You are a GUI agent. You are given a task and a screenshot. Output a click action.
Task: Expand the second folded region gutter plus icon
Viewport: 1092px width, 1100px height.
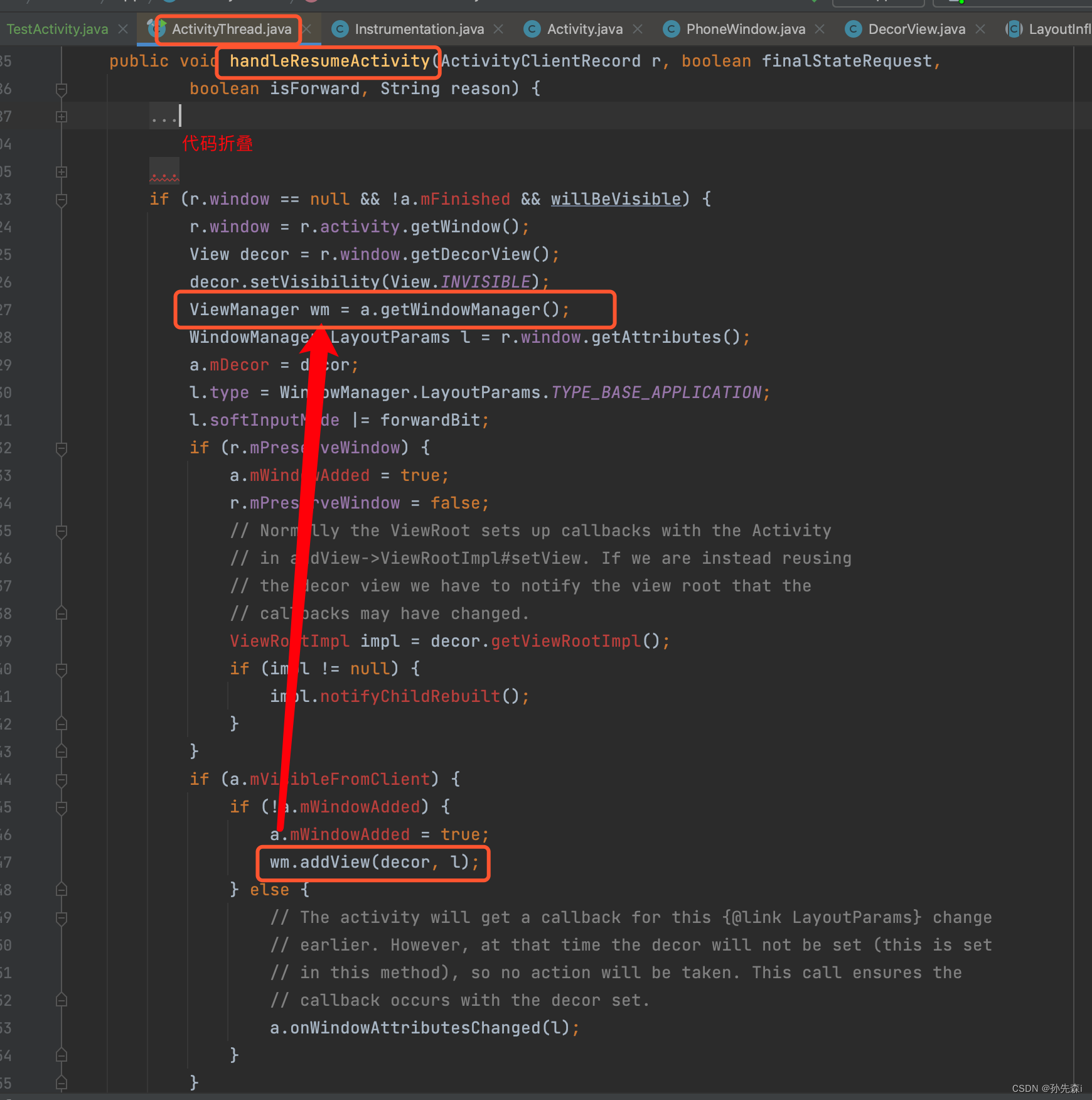62,172
